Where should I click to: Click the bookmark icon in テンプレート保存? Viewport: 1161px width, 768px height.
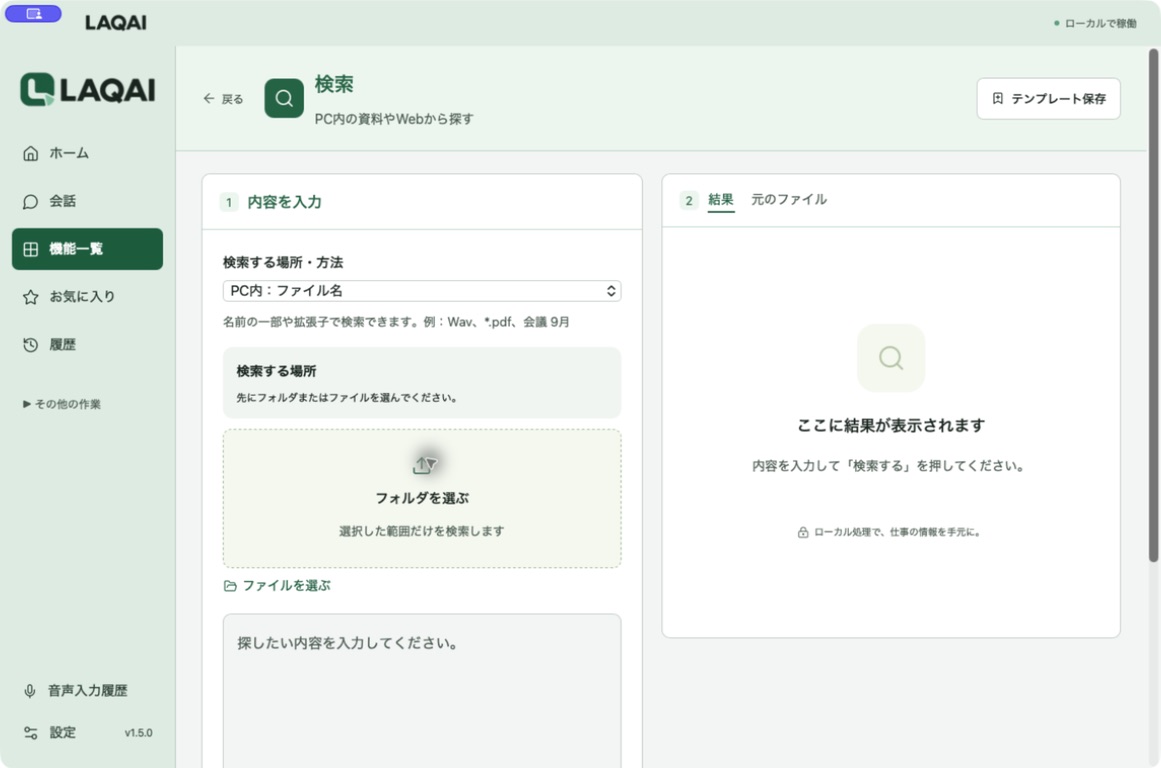(x=997, y=98)
